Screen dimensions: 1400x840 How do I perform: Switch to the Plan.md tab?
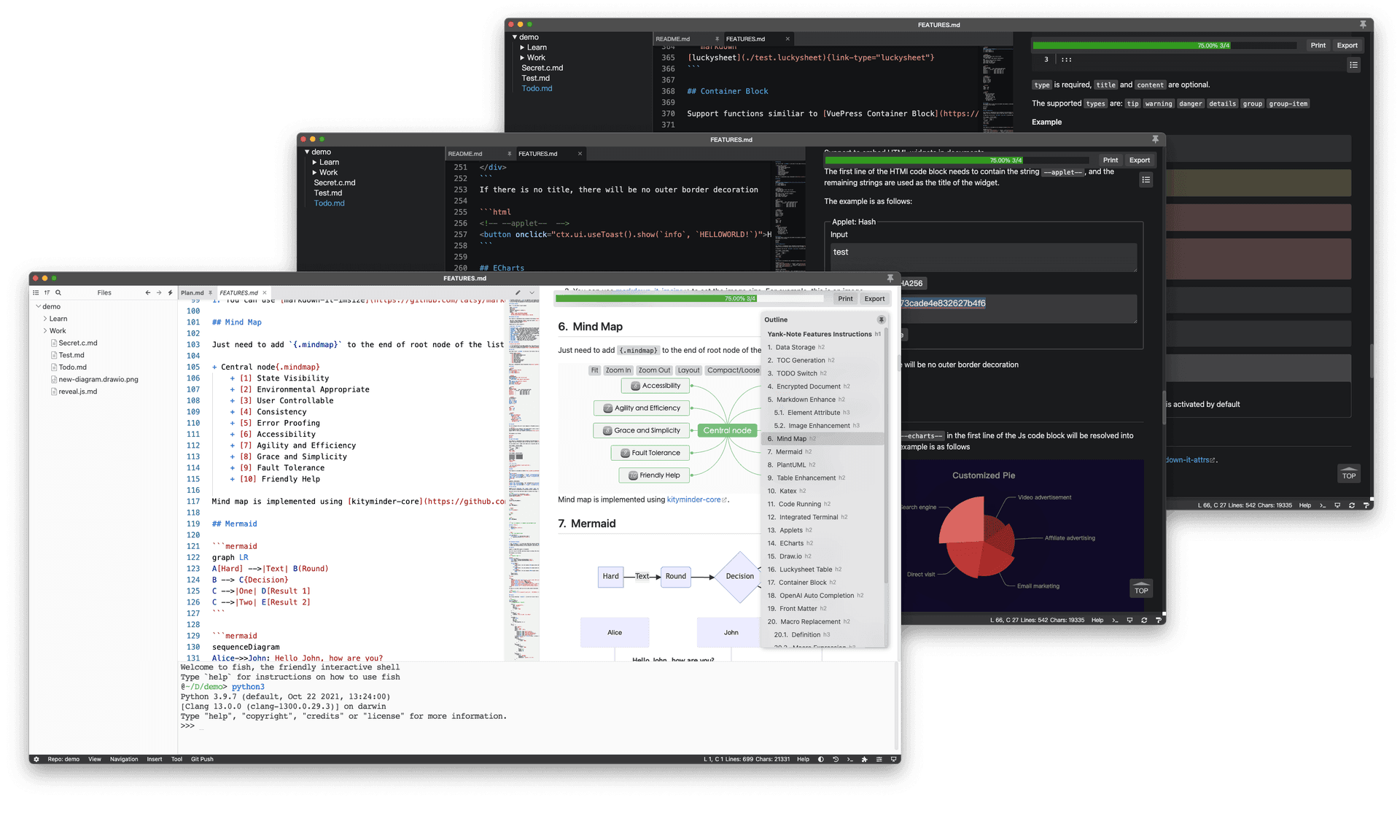[192, 292]
